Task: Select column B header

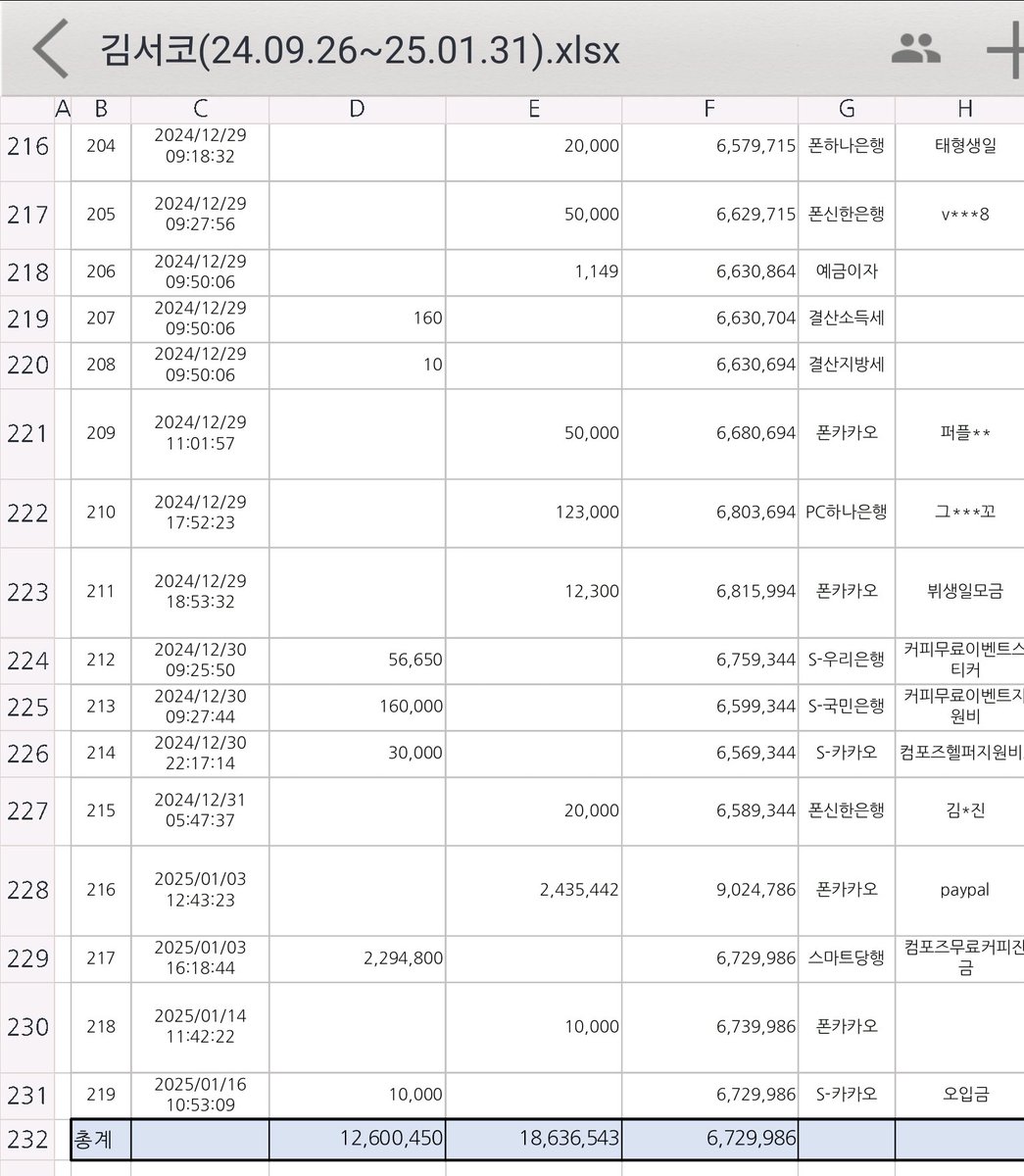Action: coord(101,109)
